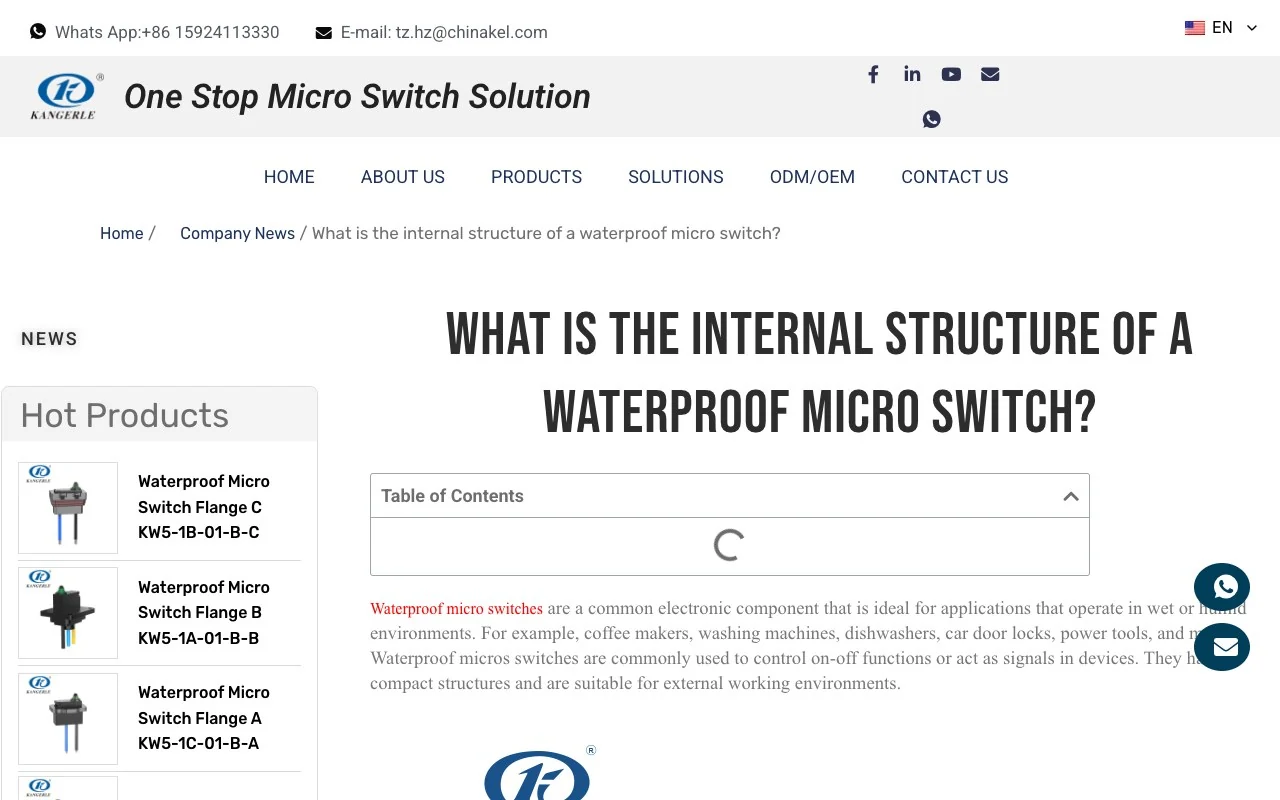The width and height of the screenshot is (1280, 800).
Task: Click the One Stop Micro Switch Solution tagline
Action: [357, 96]
